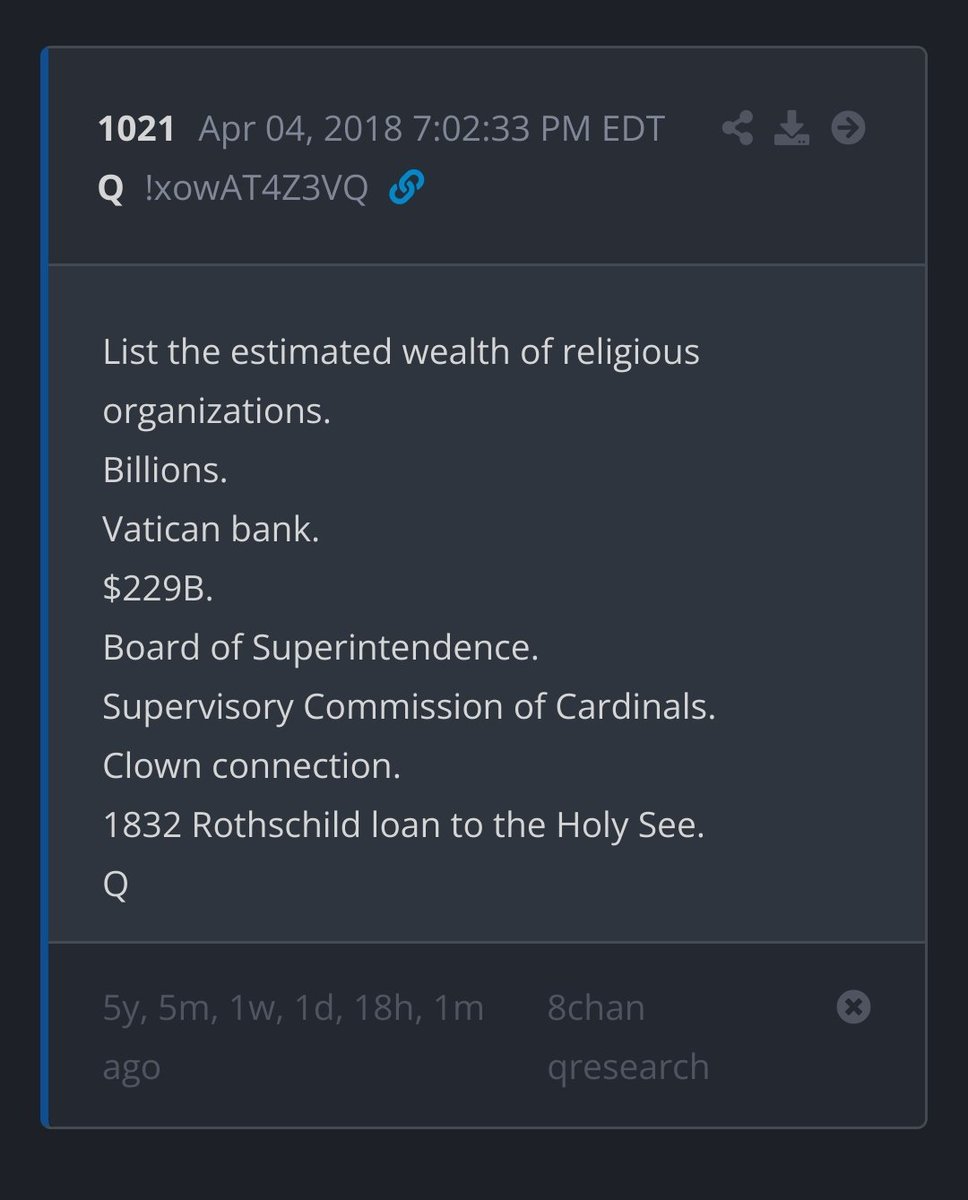The height and width of the screenshot is (1200, 968).
Task: Download the post using the download icon
Action: pyautogui.click(x=792, y=128)
